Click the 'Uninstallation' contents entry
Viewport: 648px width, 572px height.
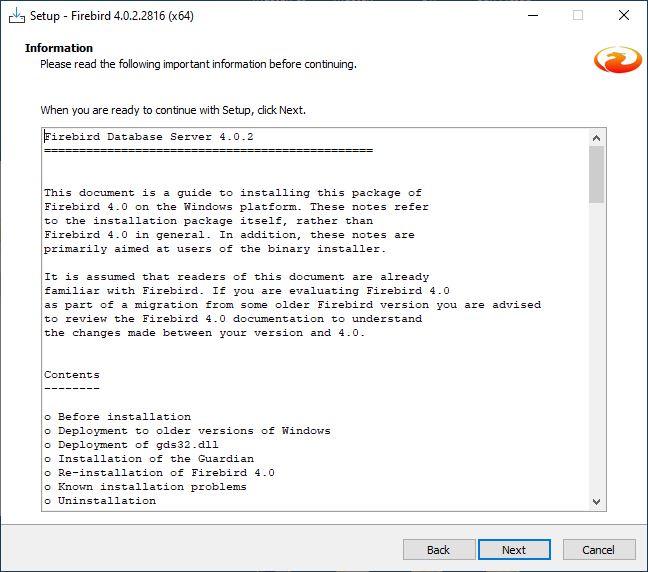click(107, 501)
